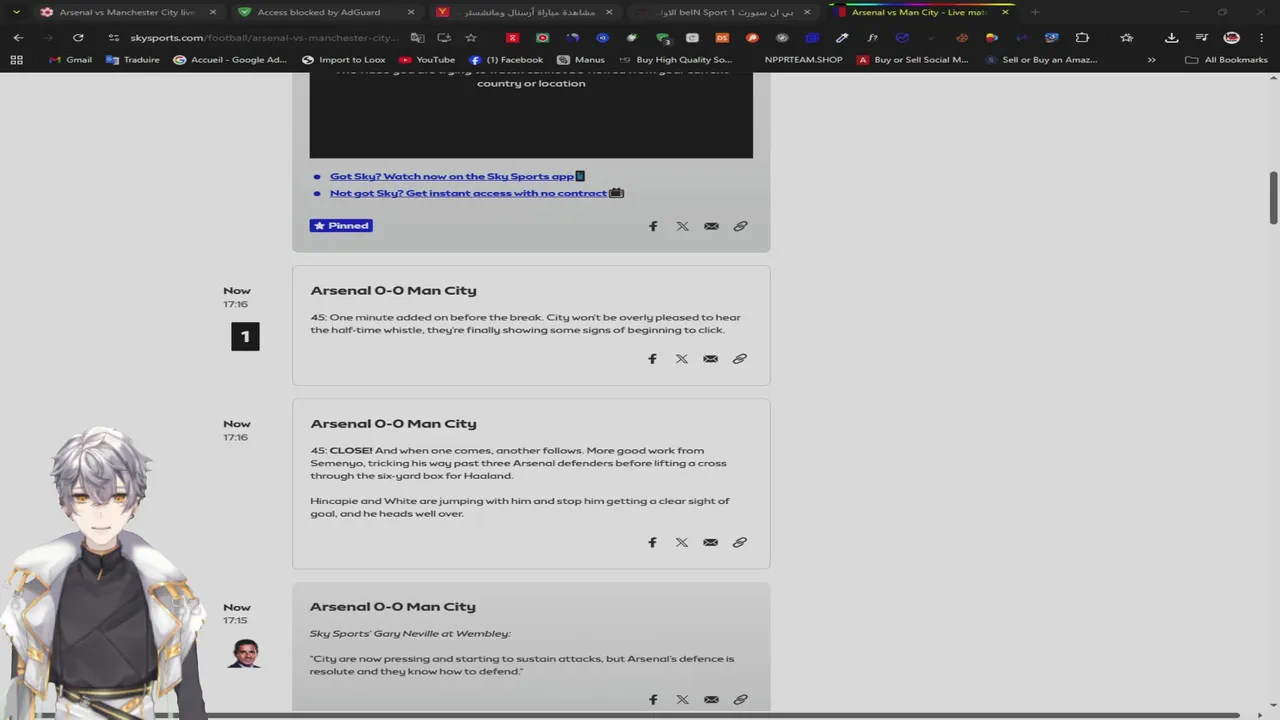Email the pinned post
The height and width of the screenshot is (720, 1280).
[x=711, y=226]
